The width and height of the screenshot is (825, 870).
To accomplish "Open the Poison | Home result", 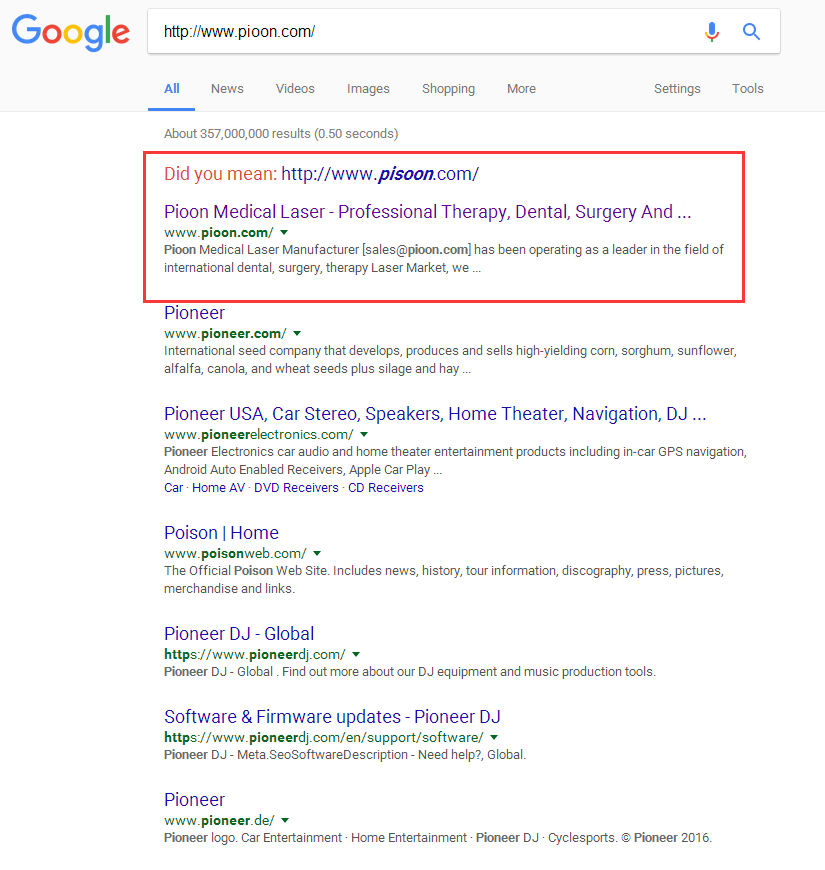I will (221, 533).
